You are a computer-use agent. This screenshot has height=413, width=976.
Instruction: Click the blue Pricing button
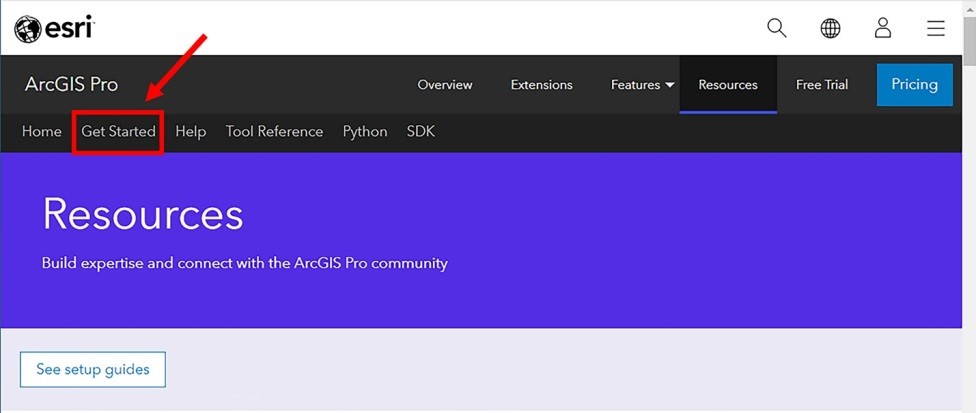tap(914, 85)
